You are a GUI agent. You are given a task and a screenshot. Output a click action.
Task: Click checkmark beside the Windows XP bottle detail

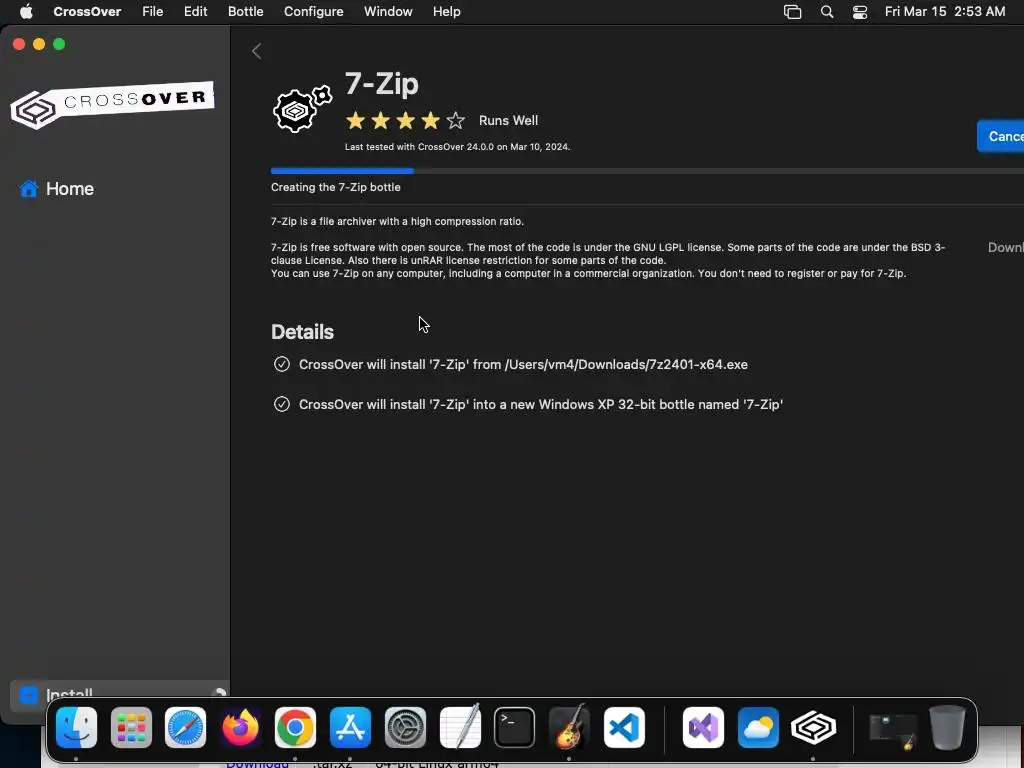point(281,404)
